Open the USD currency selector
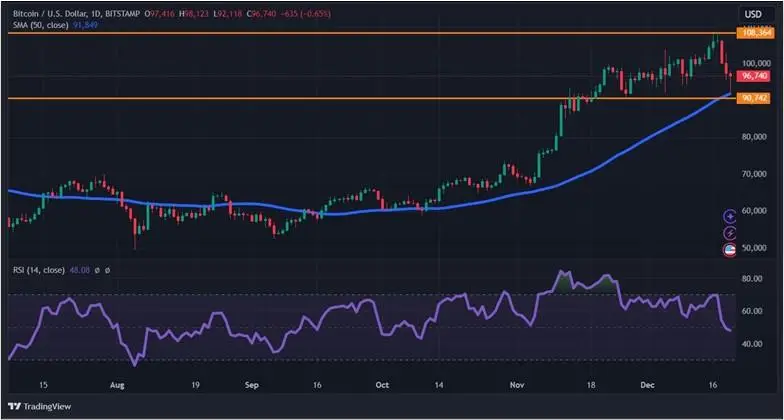The image size is (784, 420). click(x=752, y=13)
